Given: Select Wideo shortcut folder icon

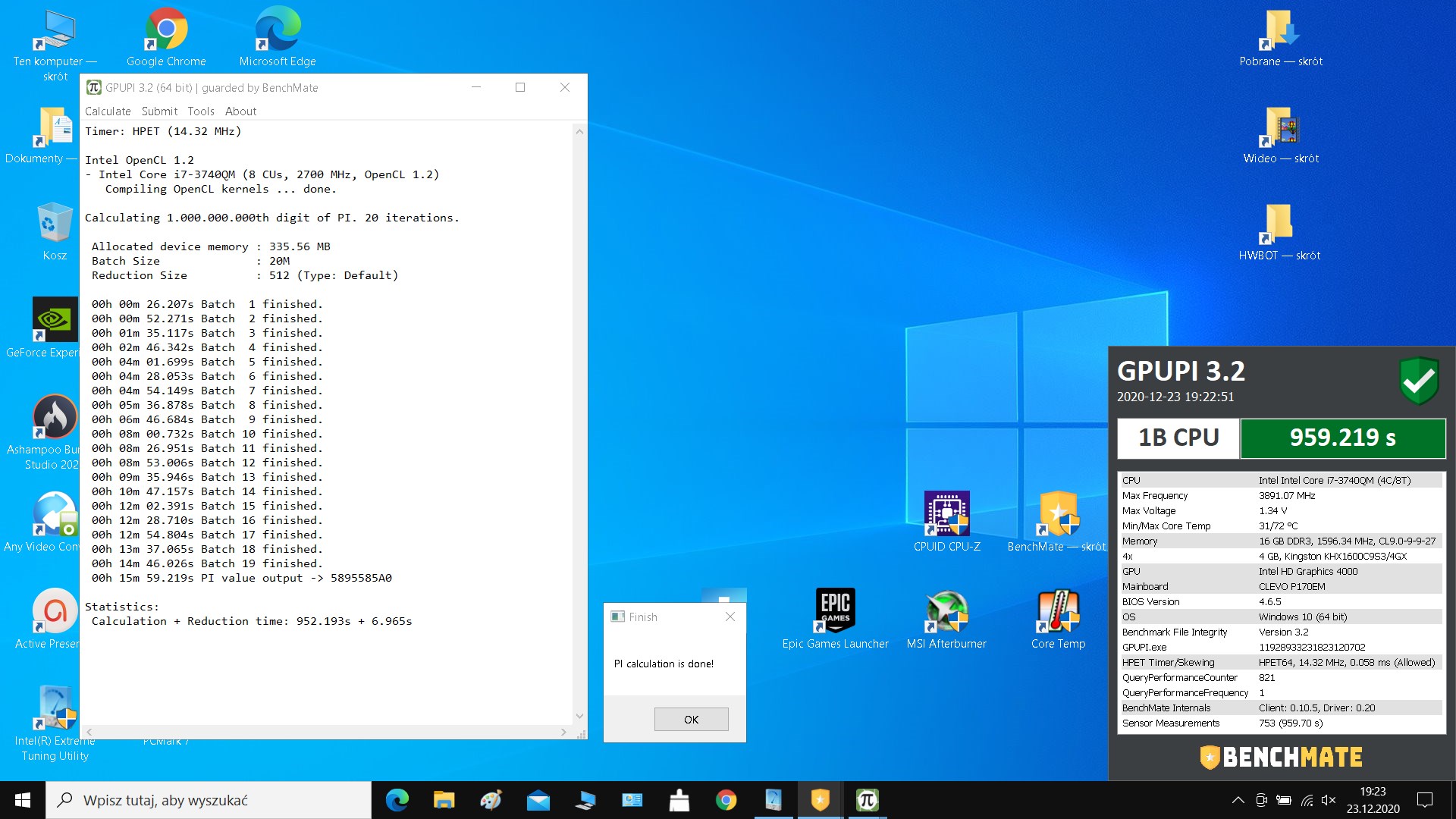Looking at the screenshot, I should (x=1281, y=135).
